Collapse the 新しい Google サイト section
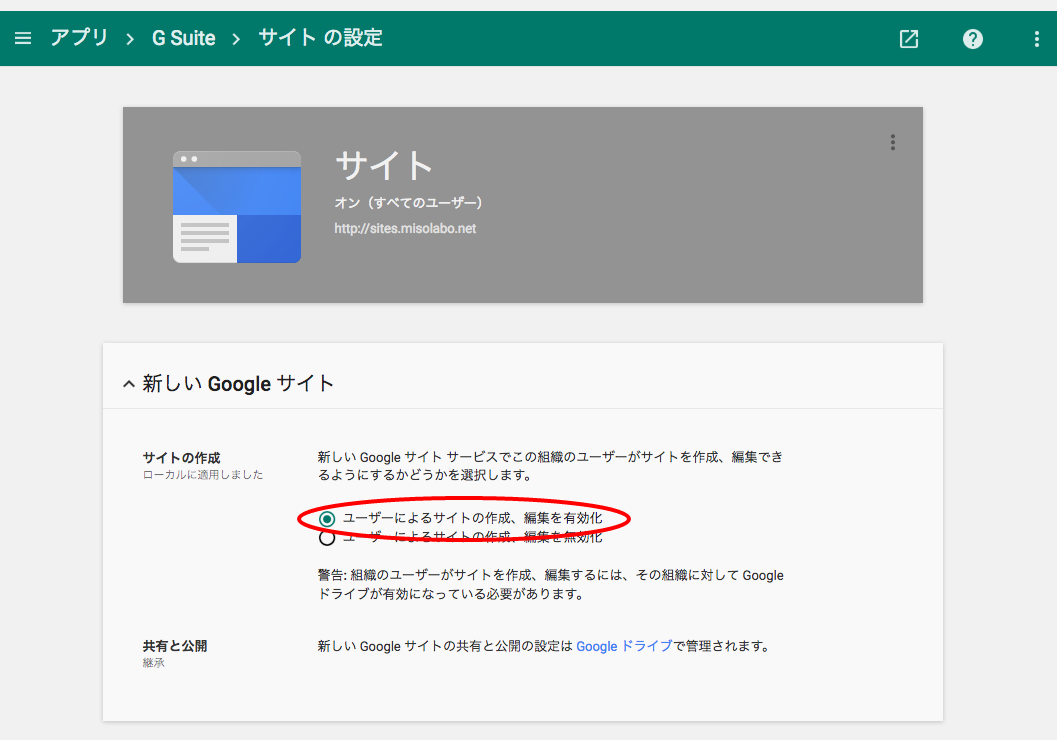This screenshot has width=1057, height=740. point(129,384)
